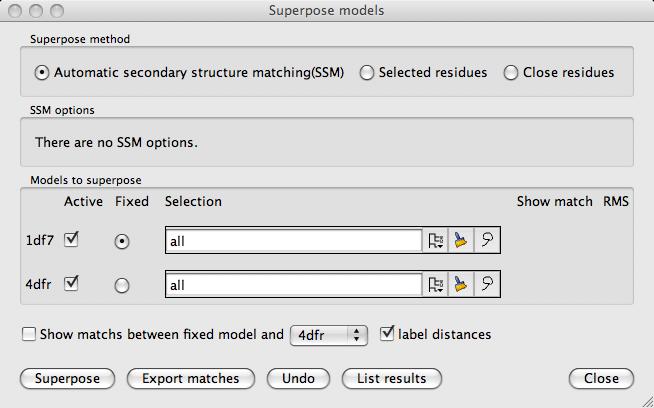654x408 pixels.
Task: Uncheck the Active checkbox for 4dfr
Action: [70, 283]
